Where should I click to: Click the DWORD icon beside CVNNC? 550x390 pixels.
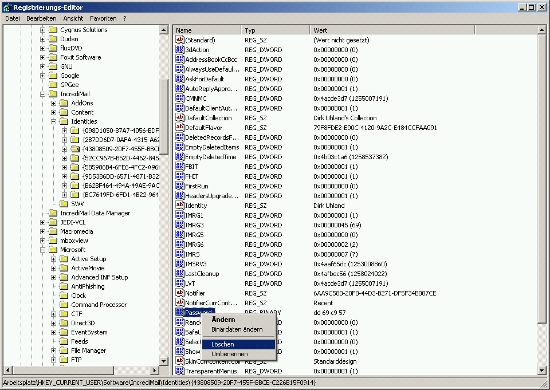point(180,99)
